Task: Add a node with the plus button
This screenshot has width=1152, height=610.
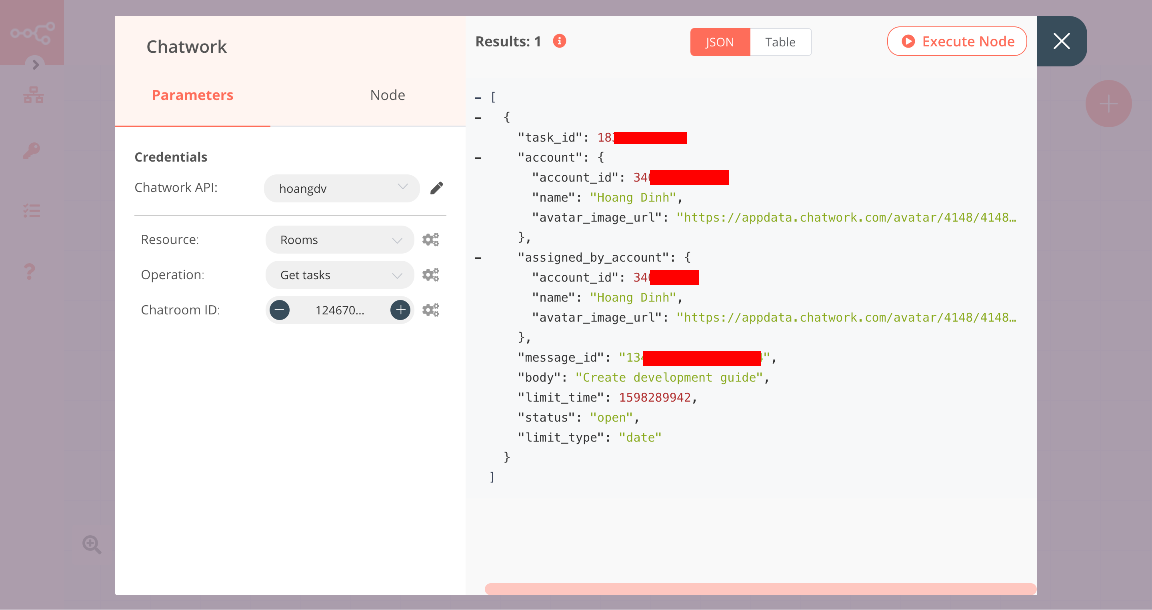Action: click(1108, 104)
